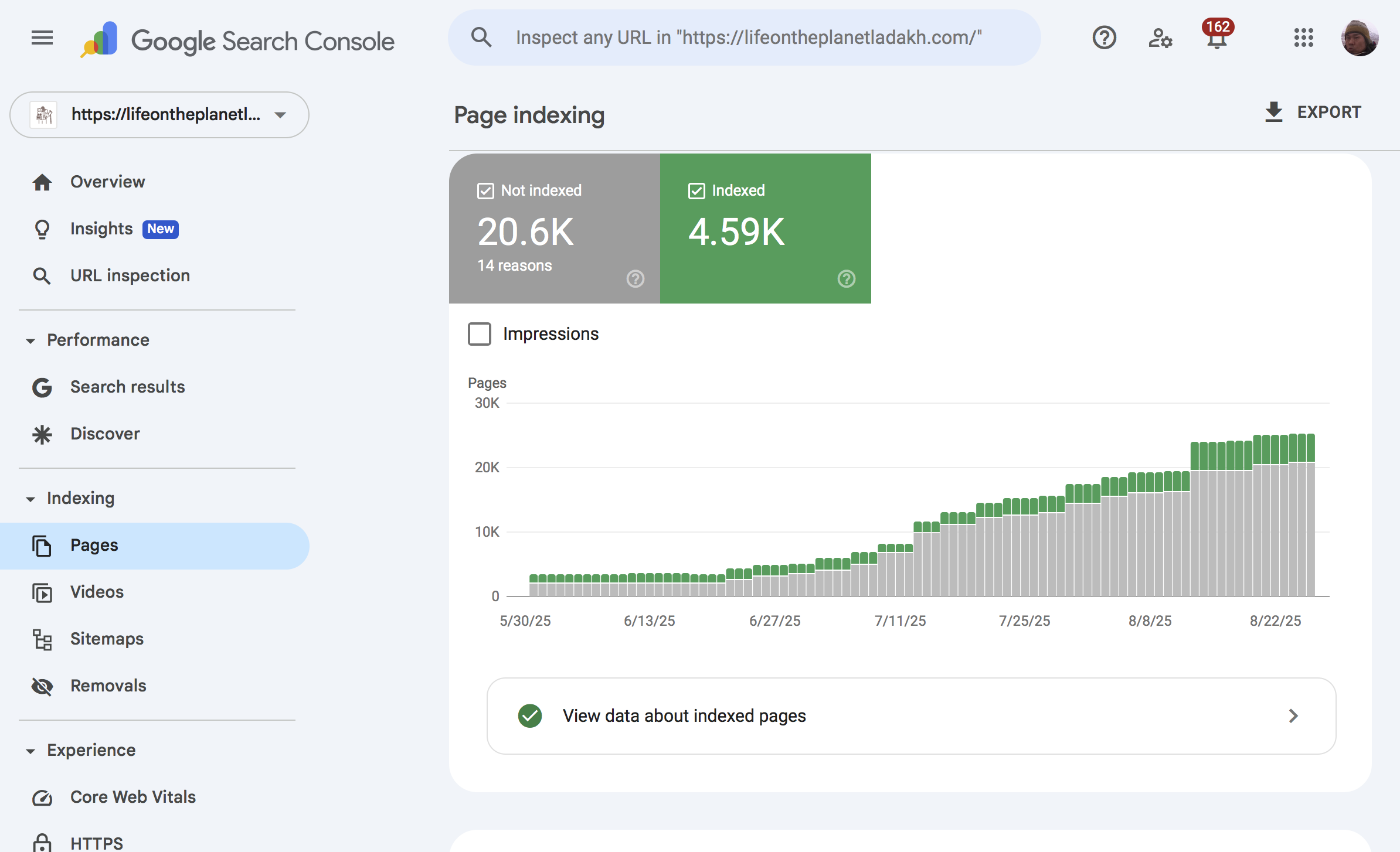Open the Google apps grid
This screenshot has width=1400, height=852.
1303,38
